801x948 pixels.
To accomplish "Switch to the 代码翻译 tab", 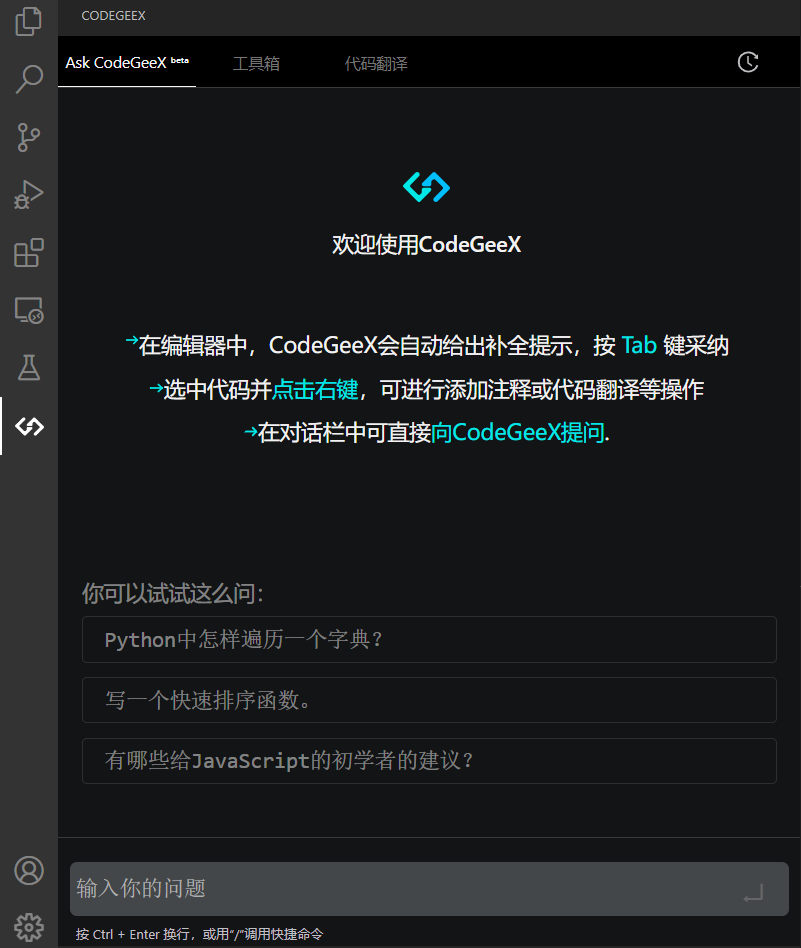I will pos(376,62).
